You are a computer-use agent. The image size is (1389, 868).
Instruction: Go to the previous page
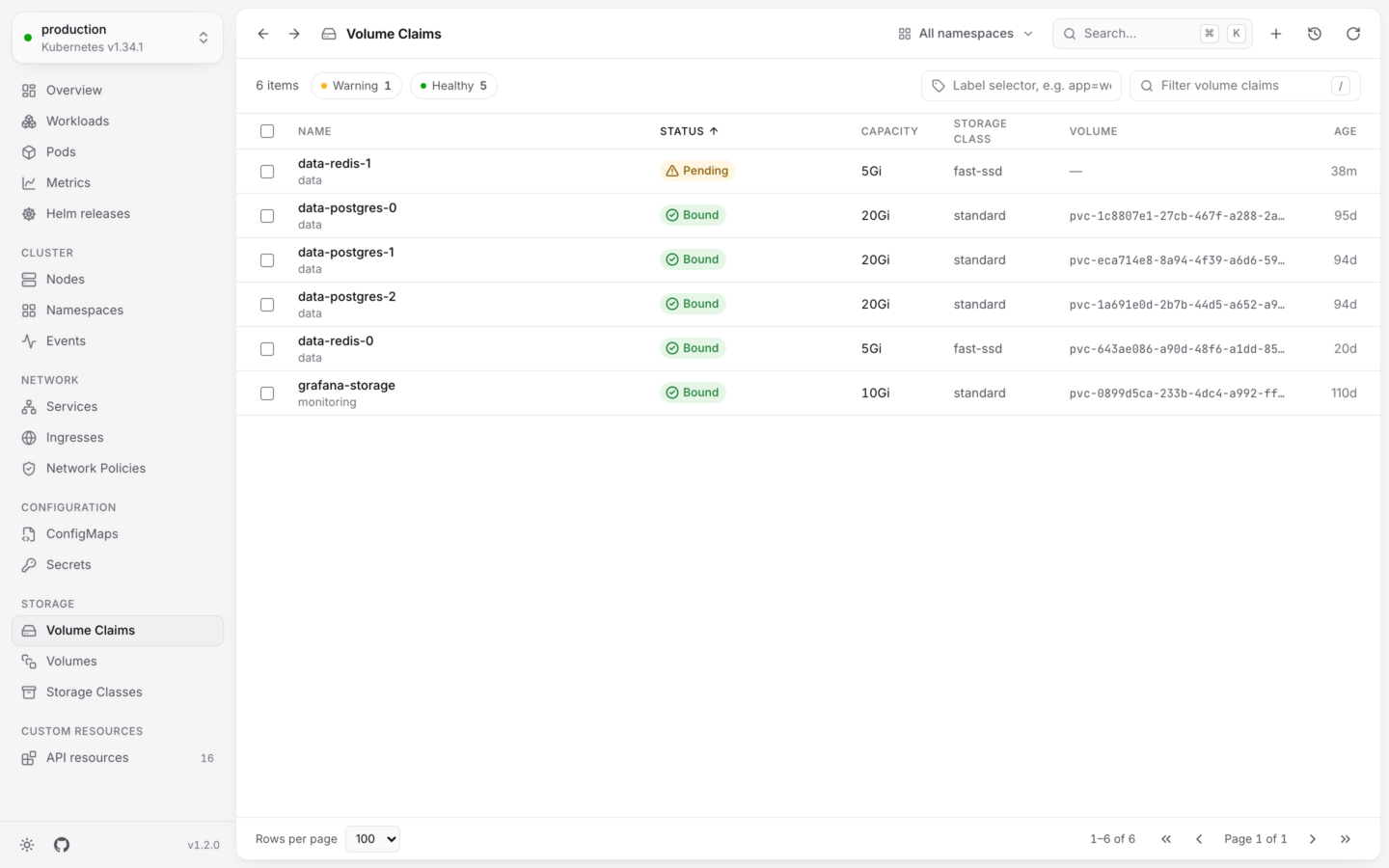click(1199, 839)
